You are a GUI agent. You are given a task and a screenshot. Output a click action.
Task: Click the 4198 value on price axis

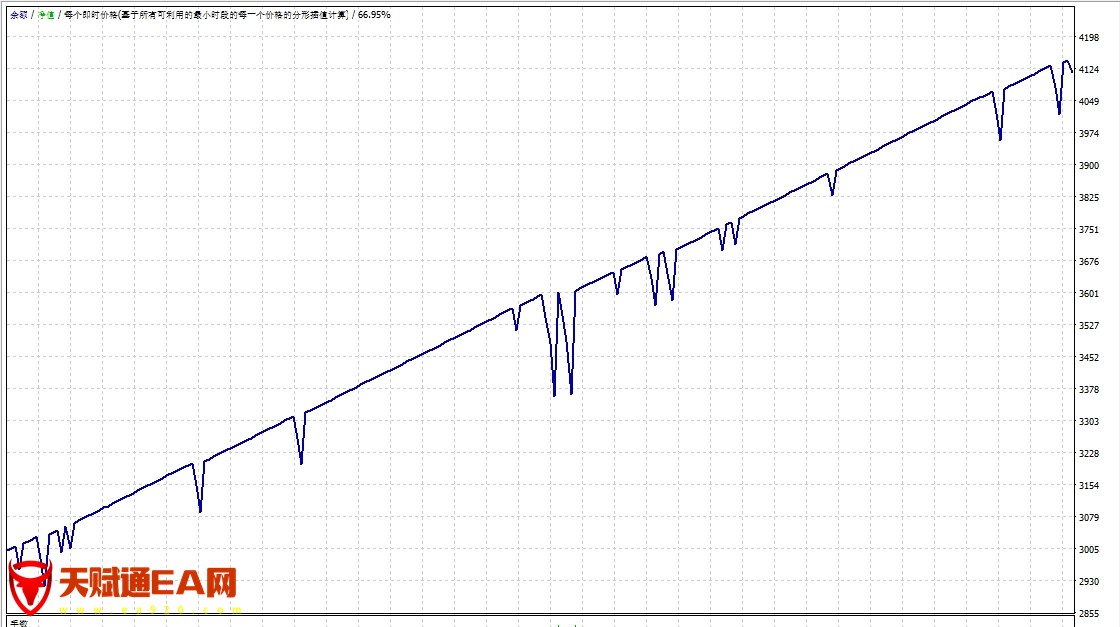pos(1089,38)
